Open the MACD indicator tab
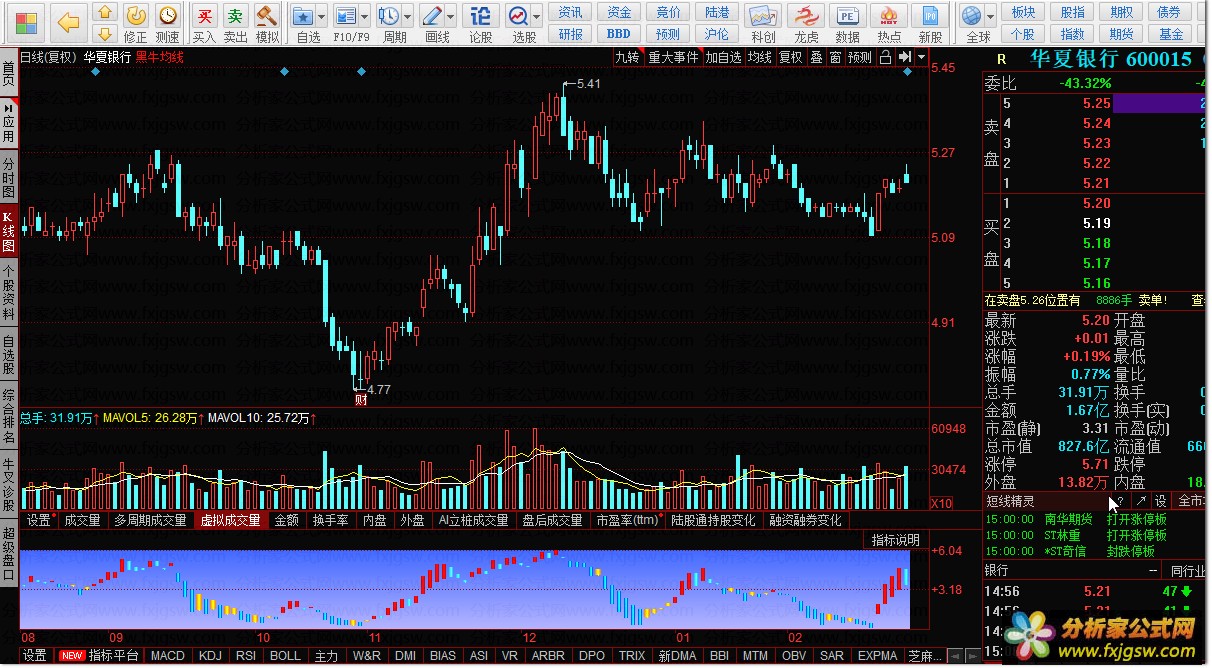1212x668 pixels. tap(168, 655)
